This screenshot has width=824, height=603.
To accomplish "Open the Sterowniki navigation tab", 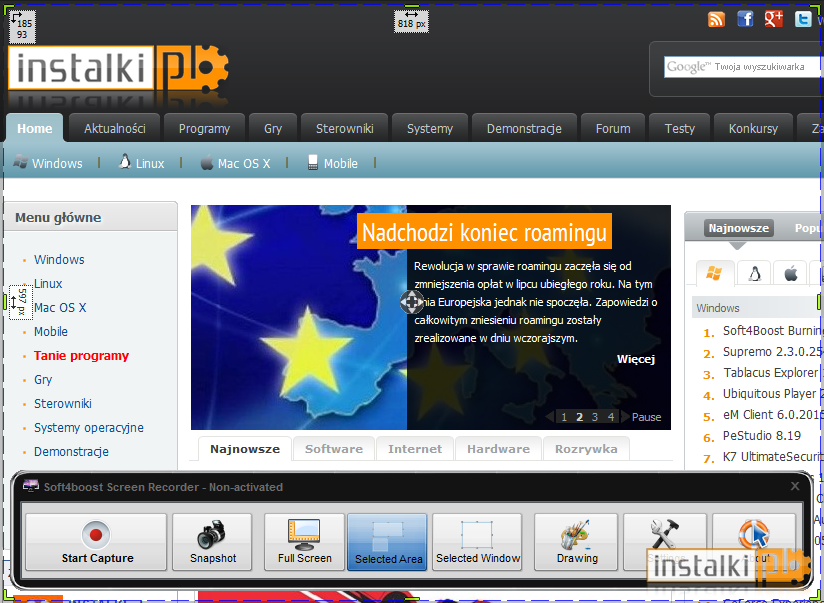I will click(345, 128).
